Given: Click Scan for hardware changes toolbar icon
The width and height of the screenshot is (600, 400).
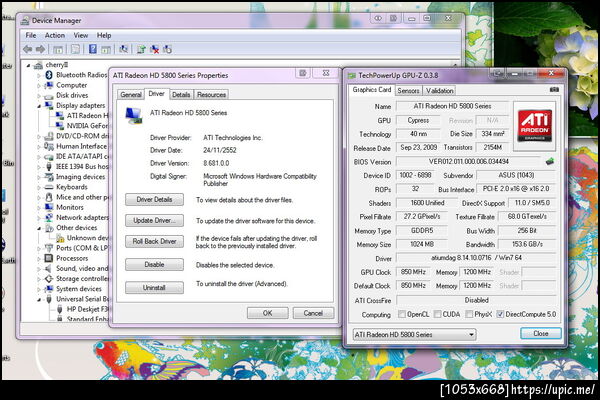Looking at the screenshot, I should 123,49.
